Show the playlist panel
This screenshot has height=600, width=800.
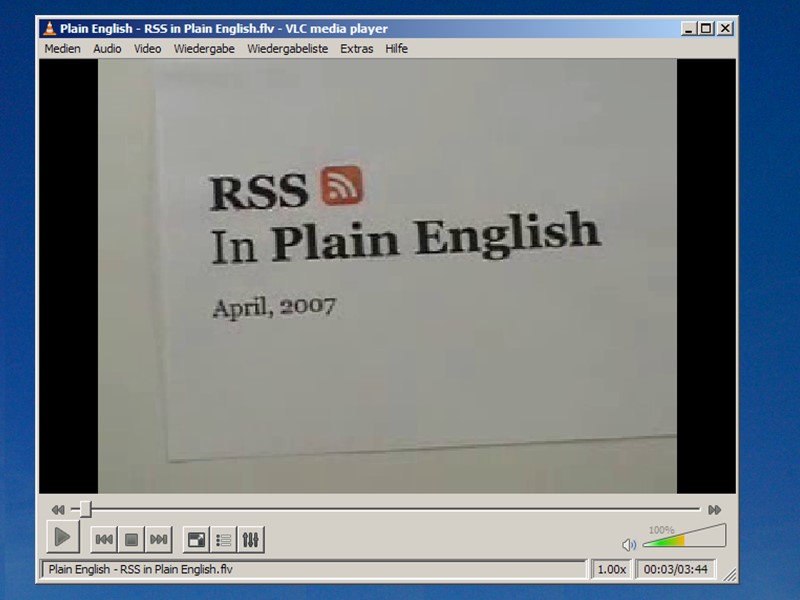[x=224, y=540]
